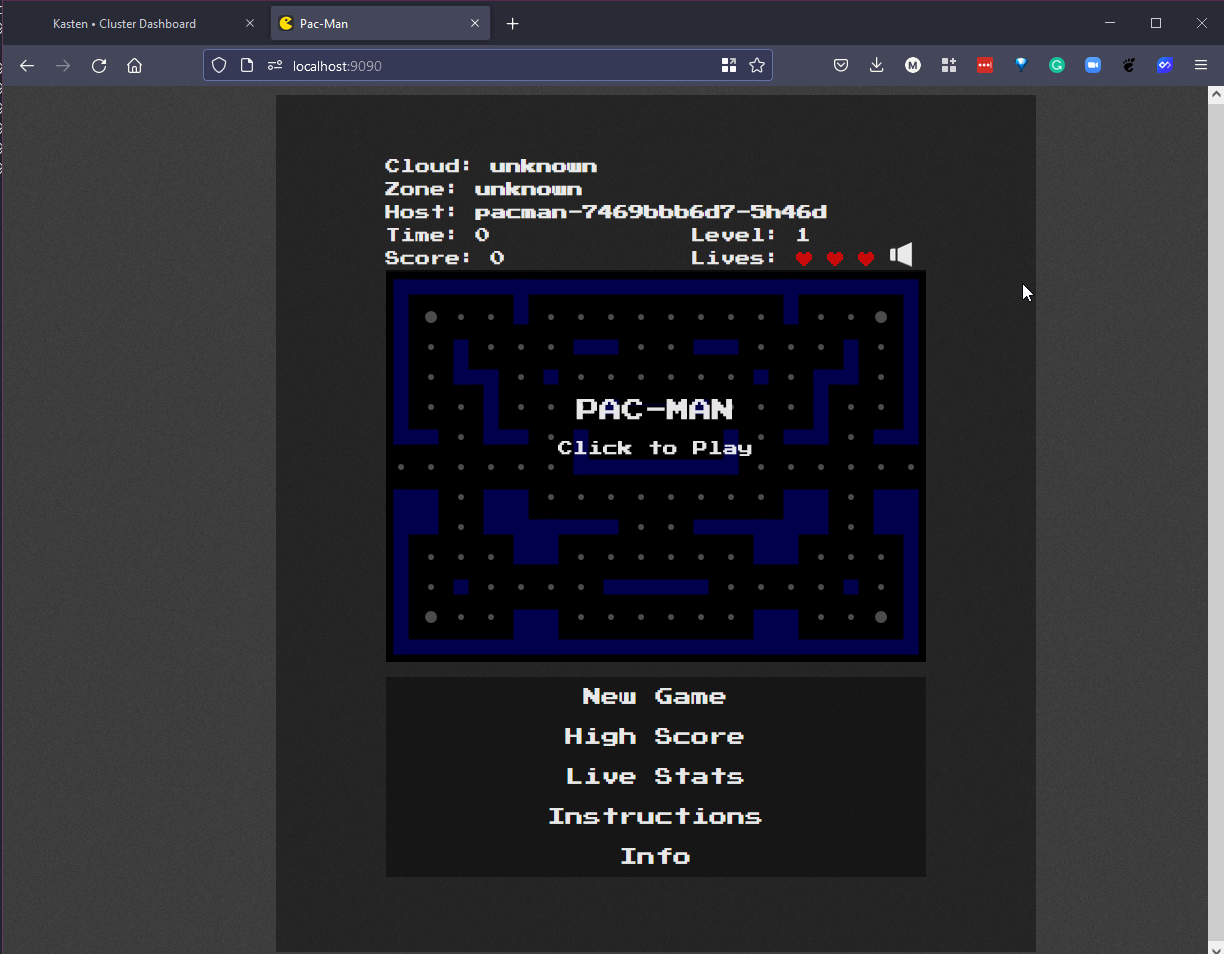Show the game Instructions
The width and height of the screenshot is (1224, 954).
tap(655, 817)
